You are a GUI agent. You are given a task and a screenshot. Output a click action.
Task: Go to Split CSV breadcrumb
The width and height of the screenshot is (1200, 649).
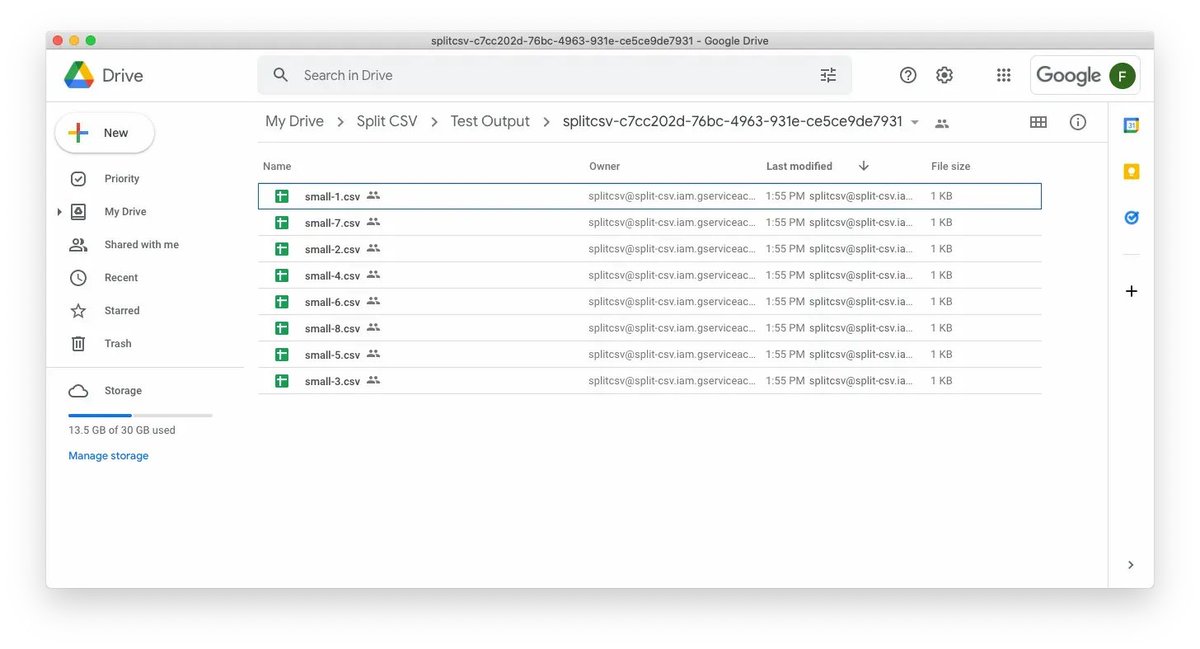[387, 121]
